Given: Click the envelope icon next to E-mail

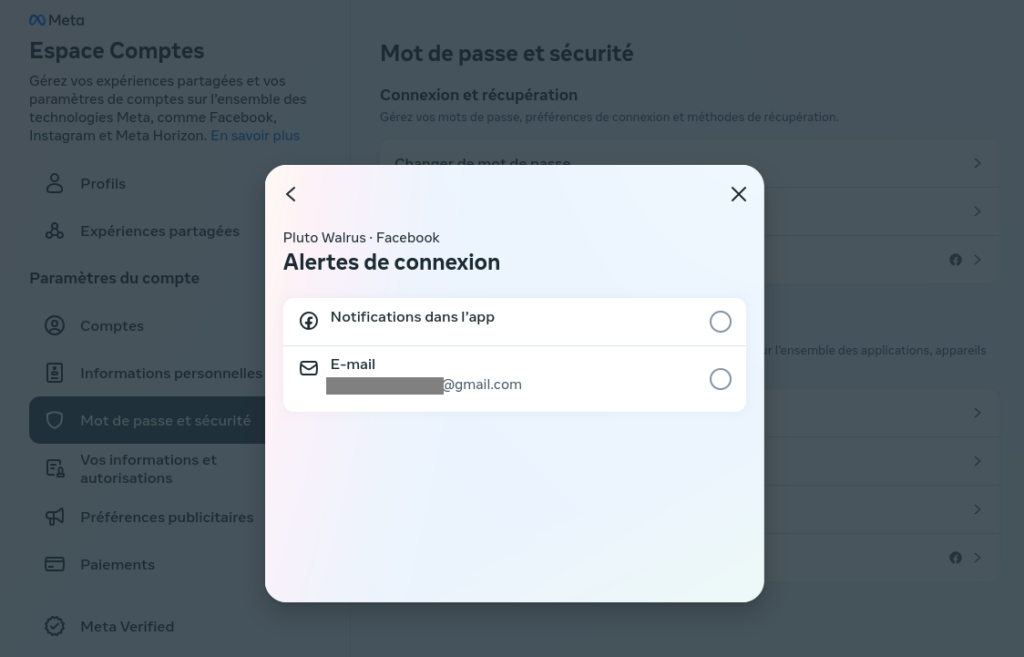Looking at the screenshot, I should [308, 368].
